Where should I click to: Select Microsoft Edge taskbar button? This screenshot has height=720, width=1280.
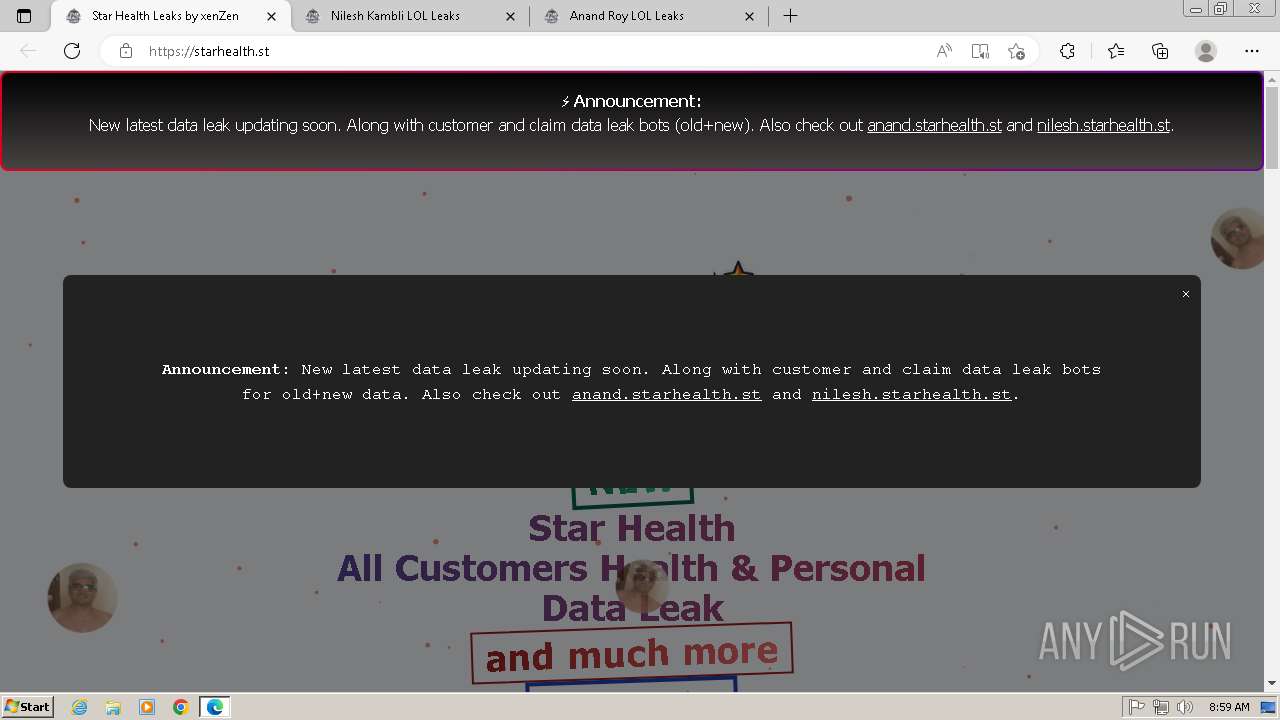point(215,707)
